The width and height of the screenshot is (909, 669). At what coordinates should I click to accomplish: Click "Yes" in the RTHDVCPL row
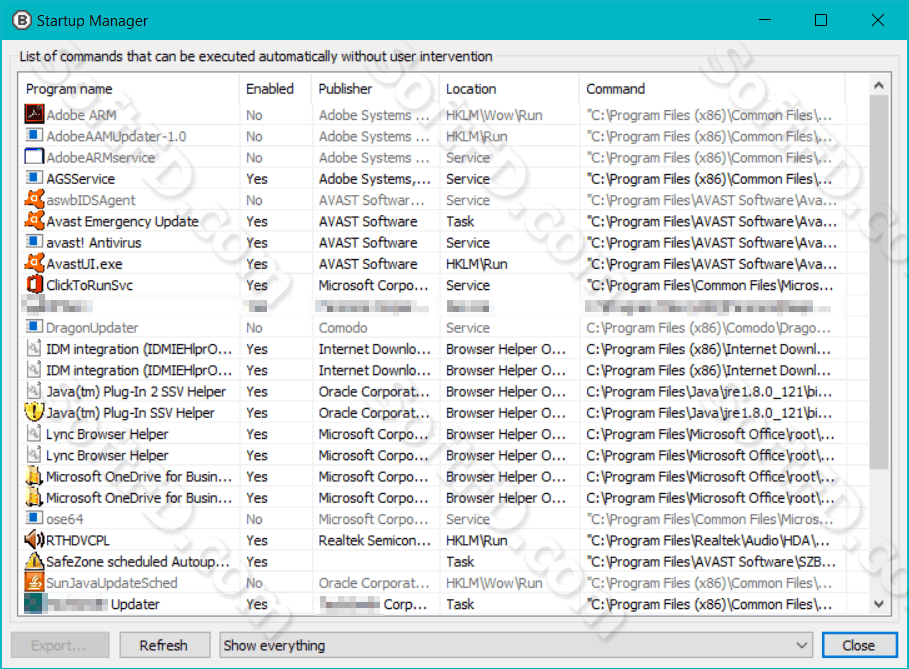coord(257,540)
